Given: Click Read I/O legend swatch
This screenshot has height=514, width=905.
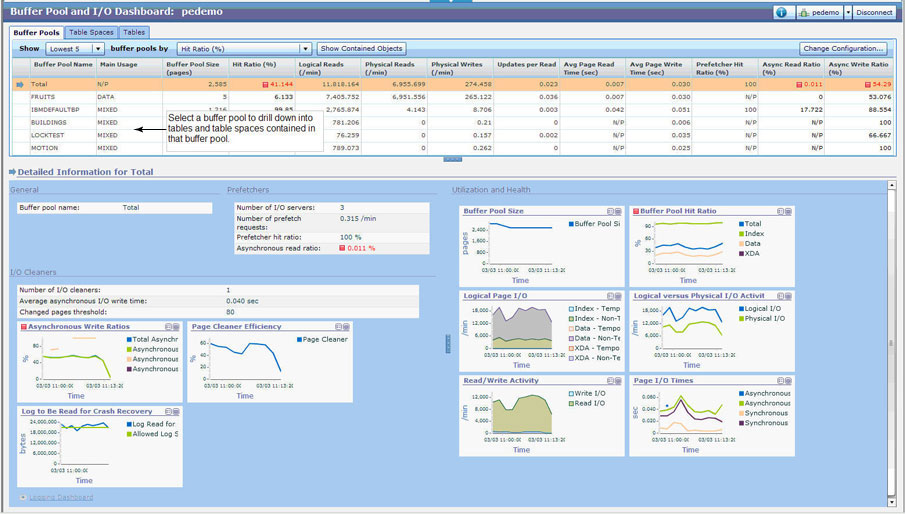Looking at the screenshot, I should pos(571,403).
